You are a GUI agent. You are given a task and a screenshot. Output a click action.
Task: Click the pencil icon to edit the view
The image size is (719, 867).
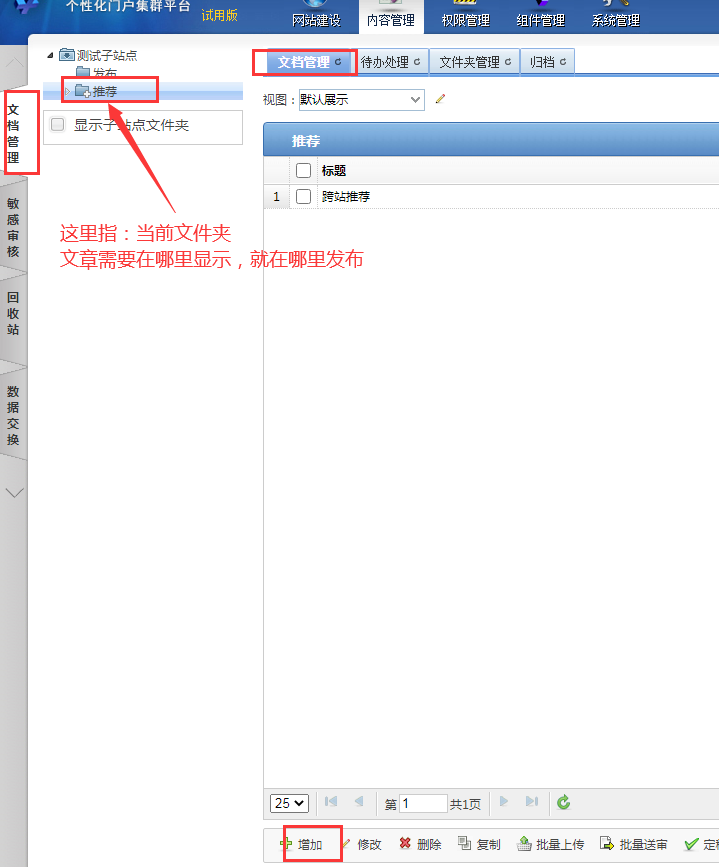(440, 100)
